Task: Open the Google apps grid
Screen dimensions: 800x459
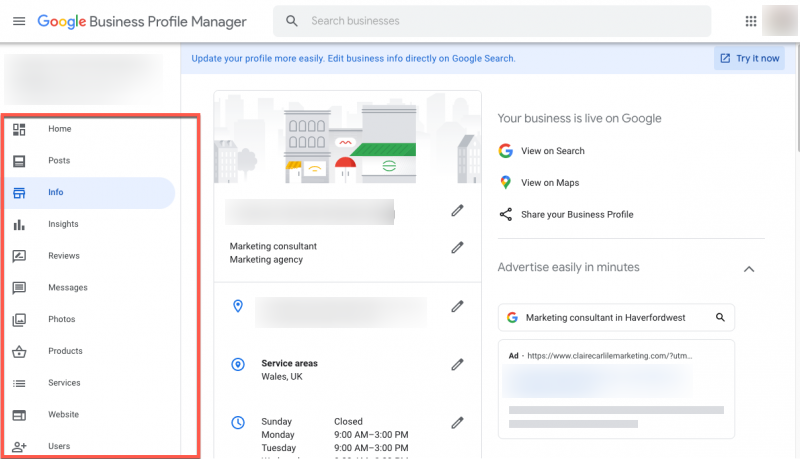Action: (x=751, y=21)
